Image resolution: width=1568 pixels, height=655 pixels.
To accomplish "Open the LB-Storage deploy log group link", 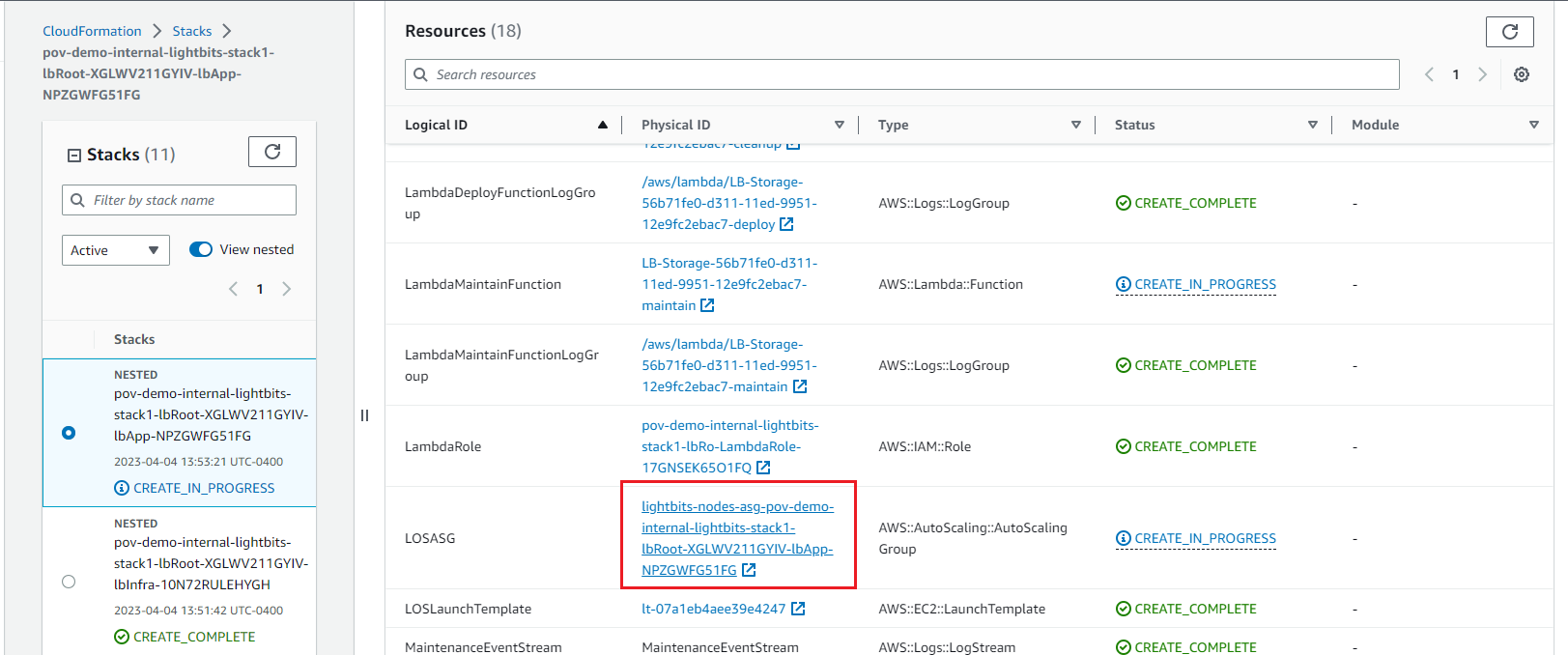I will coord(729,203).
